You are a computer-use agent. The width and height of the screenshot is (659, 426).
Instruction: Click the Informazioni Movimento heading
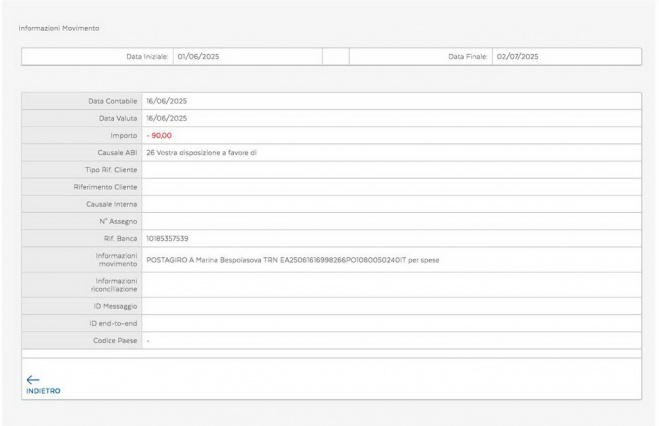point(59,27)
